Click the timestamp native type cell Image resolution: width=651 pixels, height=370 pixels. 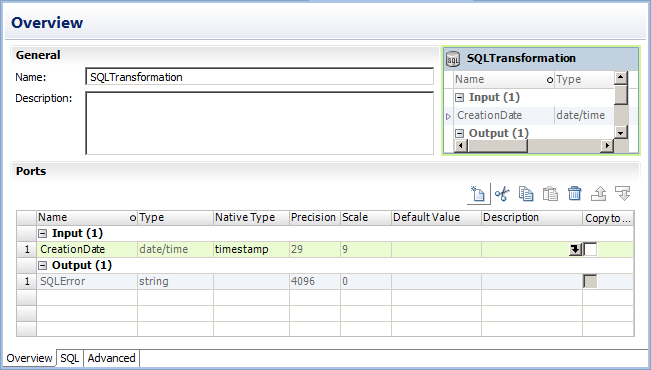[x=251, y=249]
